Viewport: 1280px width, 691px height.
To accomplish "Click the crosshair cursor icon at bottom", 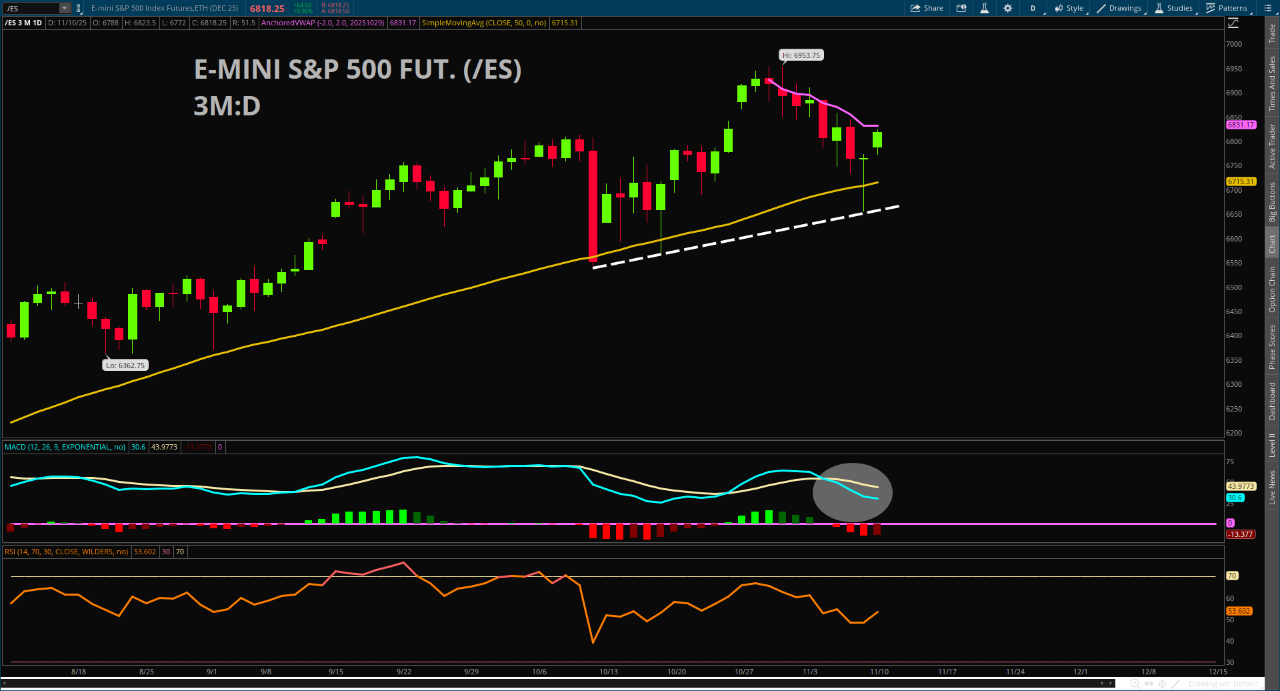I will point(1164,684).
